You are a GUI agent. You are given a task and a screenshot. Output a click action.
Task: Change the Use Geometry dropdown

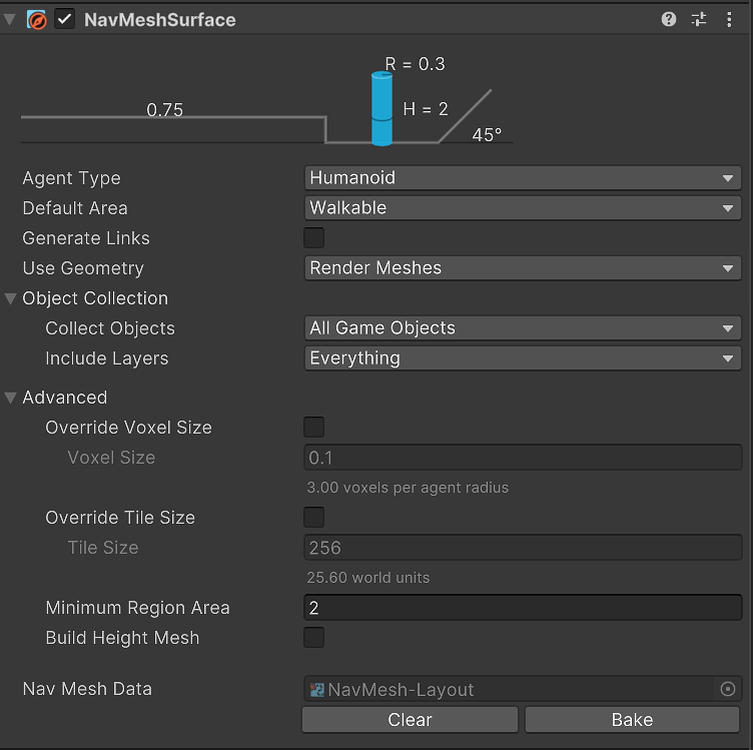coord(522,268)
